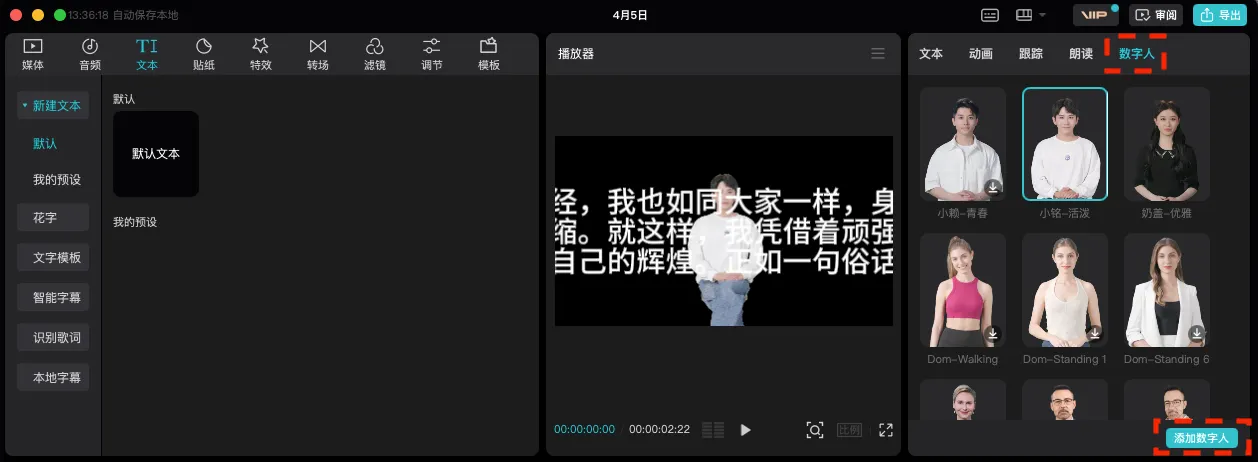Click the layout panel icon in title bar
Screen dimensions: 1258x462
click(1023, 15)
